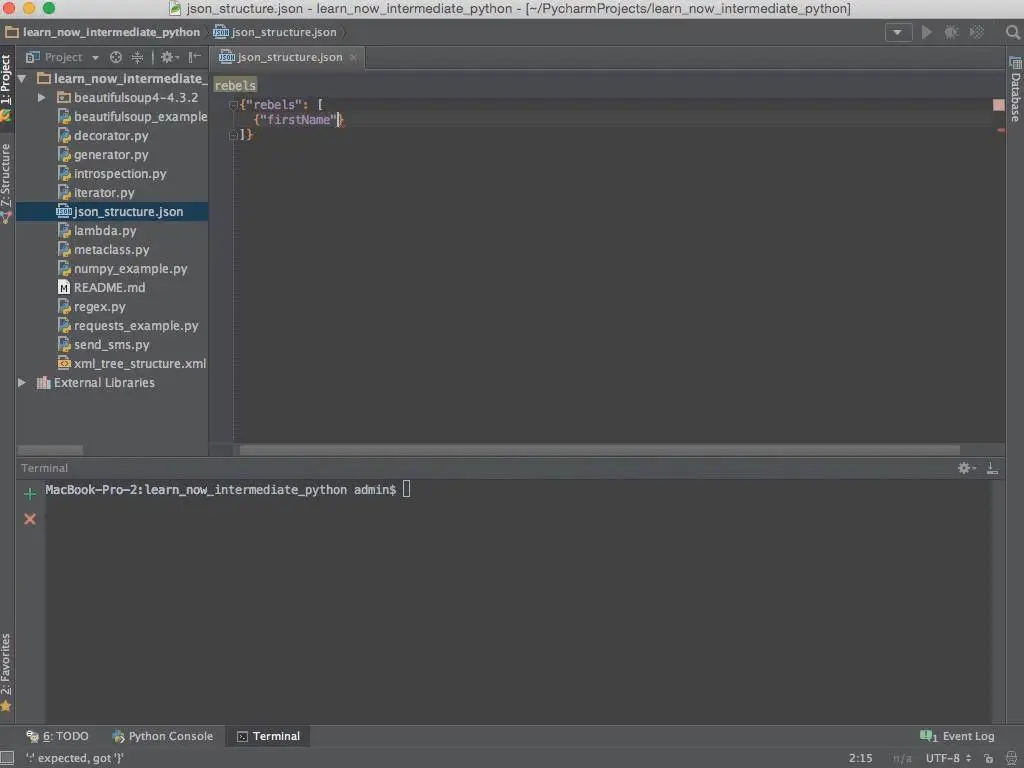Select README.md in the project tree
This screenshot has height=768, width=1024.
[x=109, y=287]
